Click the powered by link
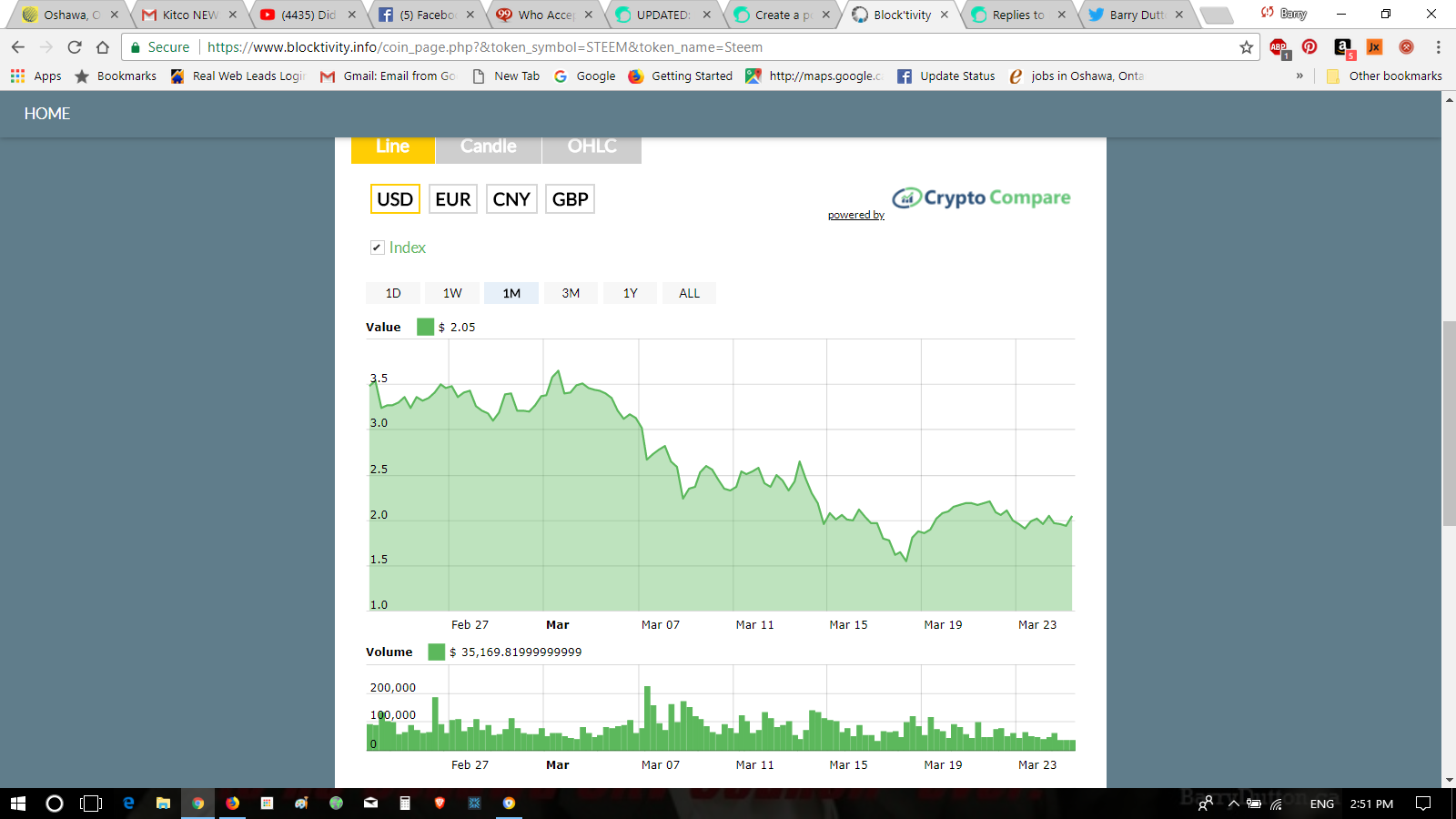Image resolution: width=1456 pixels, height=819 pixels. click(x=856, y=215)
